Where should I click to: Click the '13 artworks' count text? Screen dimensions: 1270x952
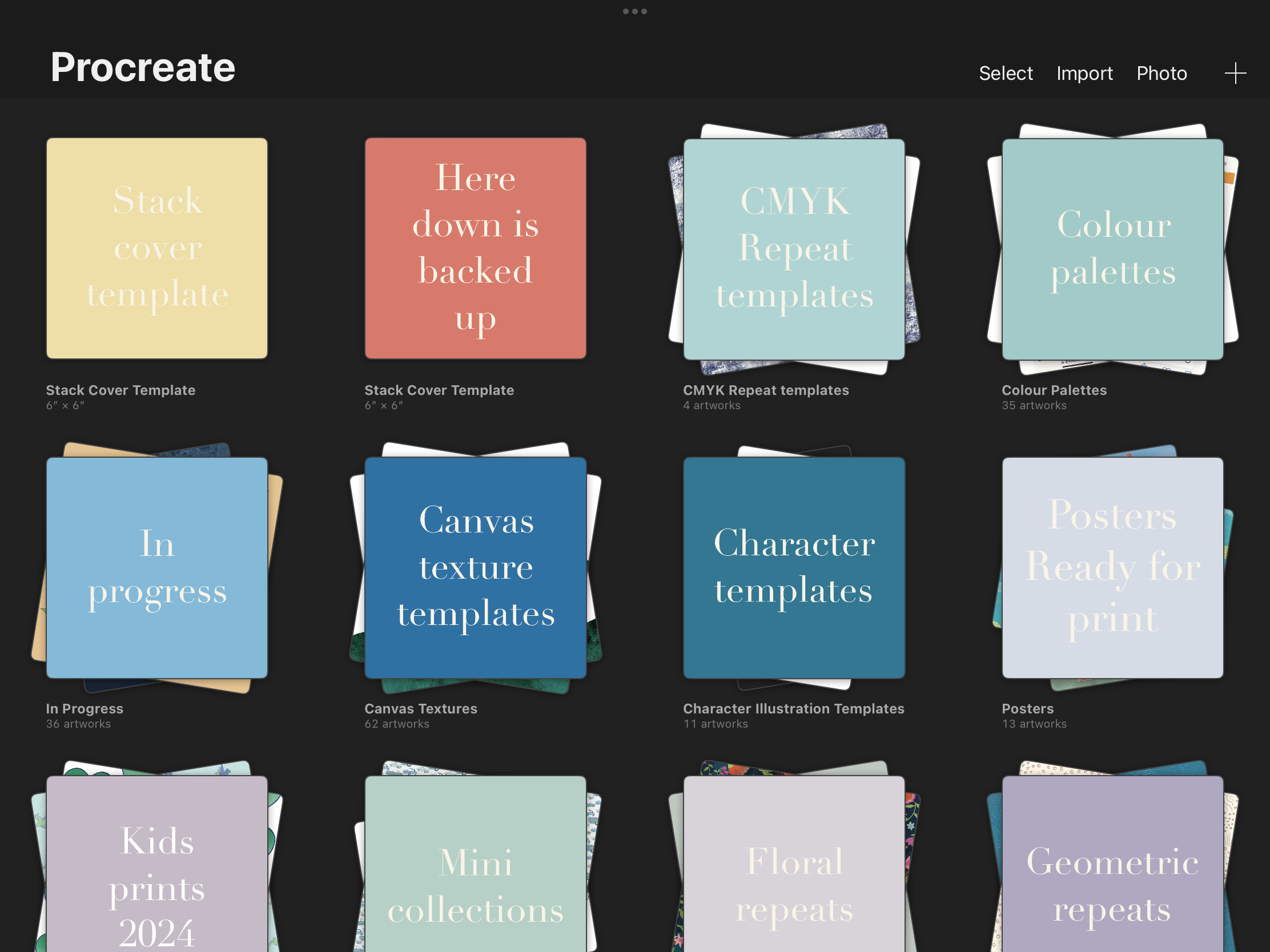(x=1034, y=724)
